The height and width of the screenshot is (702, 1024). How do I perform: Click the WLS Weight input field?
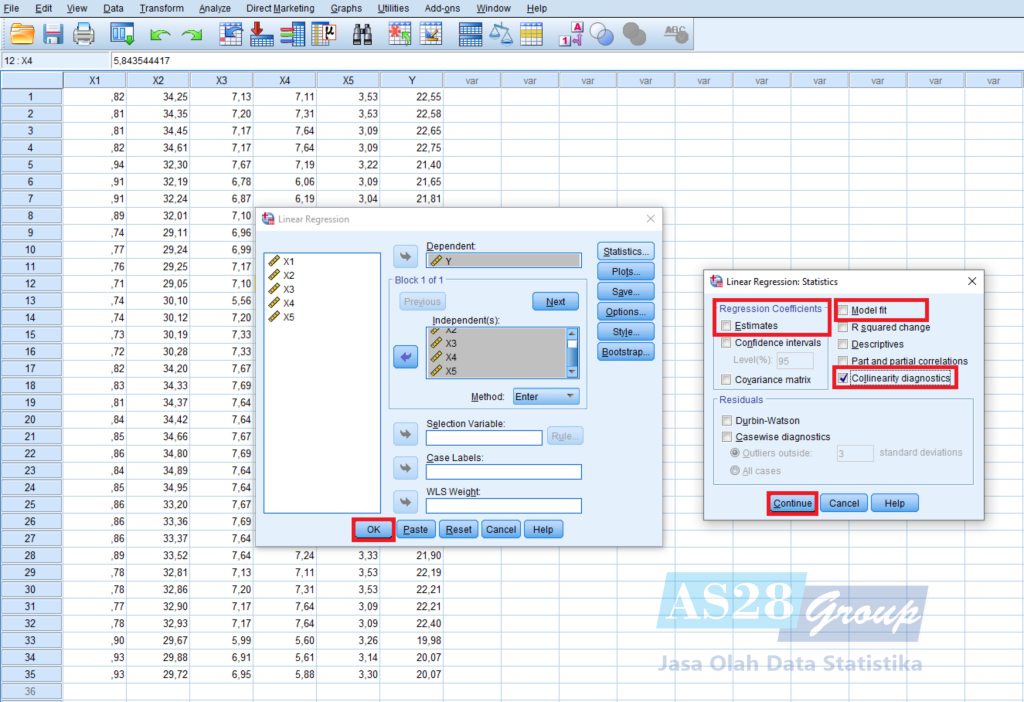(x=503, y=506)
